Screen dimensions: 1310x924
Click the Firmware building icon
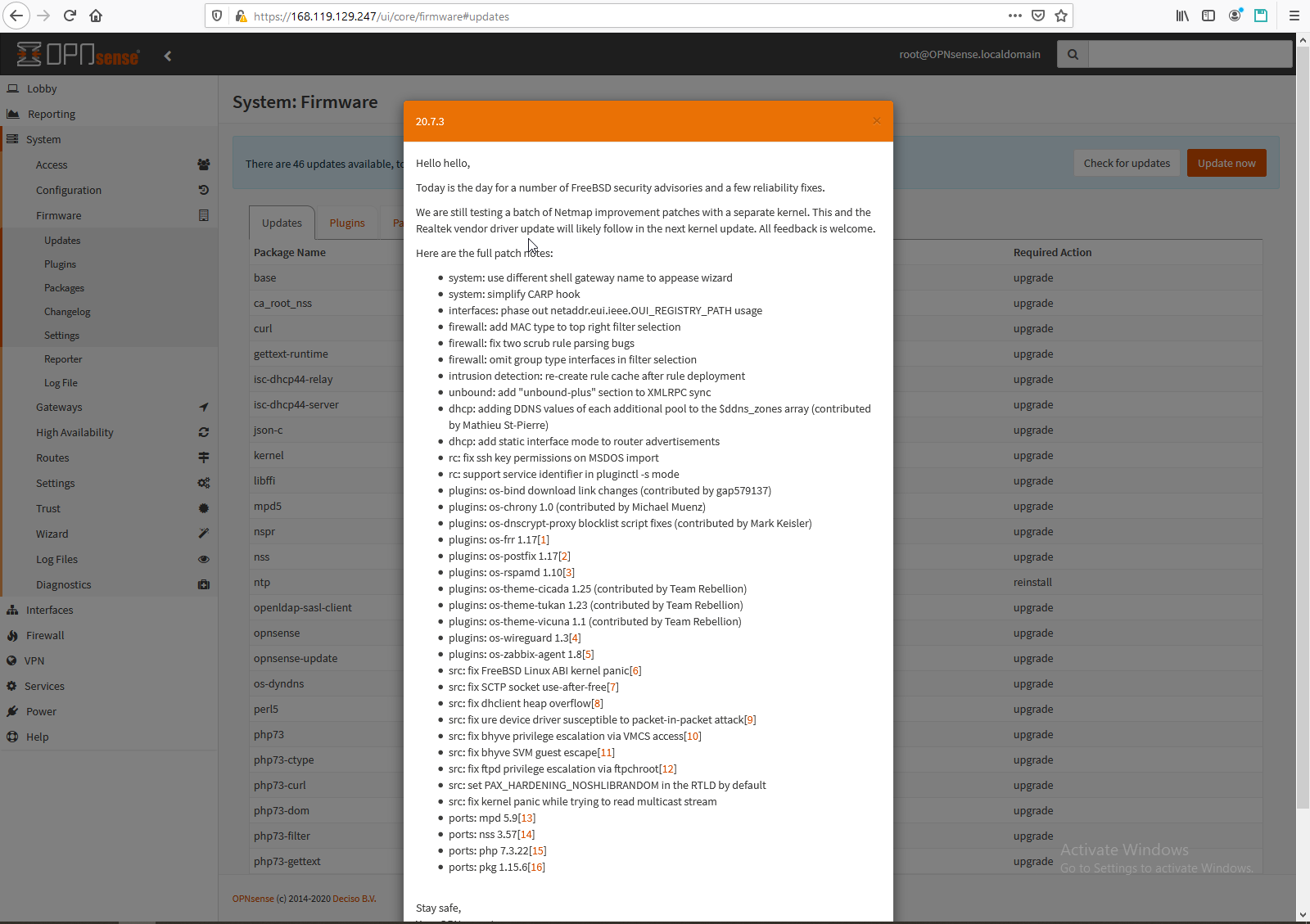(x=204, y=215)
